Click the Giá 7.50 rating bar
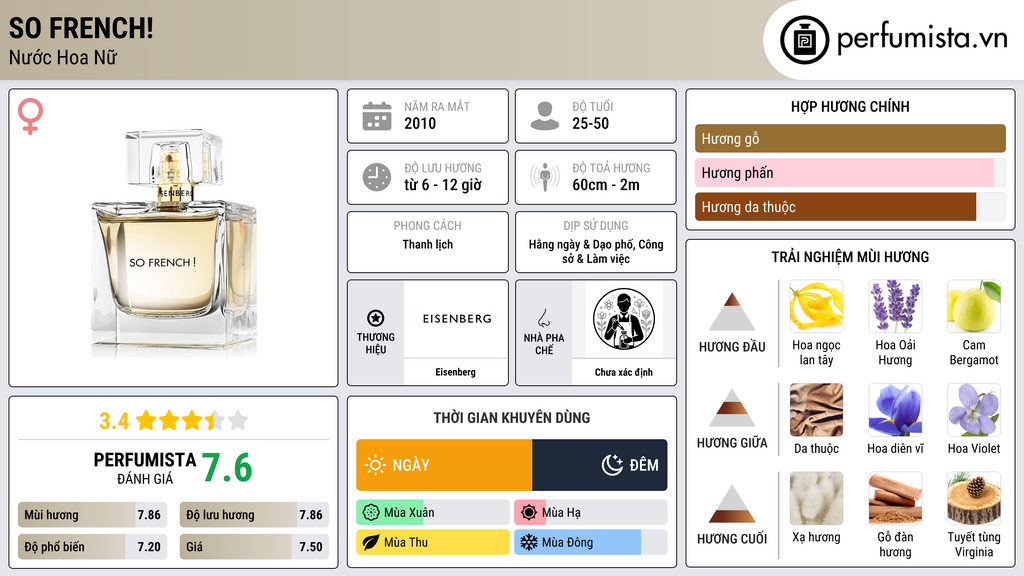This screenshot has width=1024, height=576. tap(254, 547)
